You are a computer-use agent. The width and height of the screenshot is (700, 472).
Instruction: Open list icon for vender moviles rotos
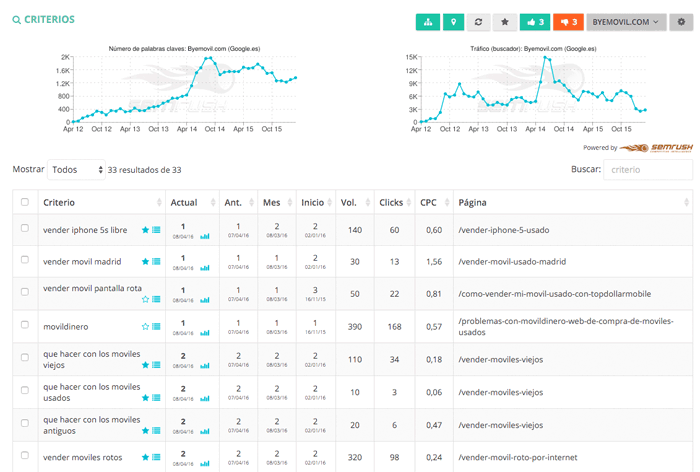click(x=156, y=457)
